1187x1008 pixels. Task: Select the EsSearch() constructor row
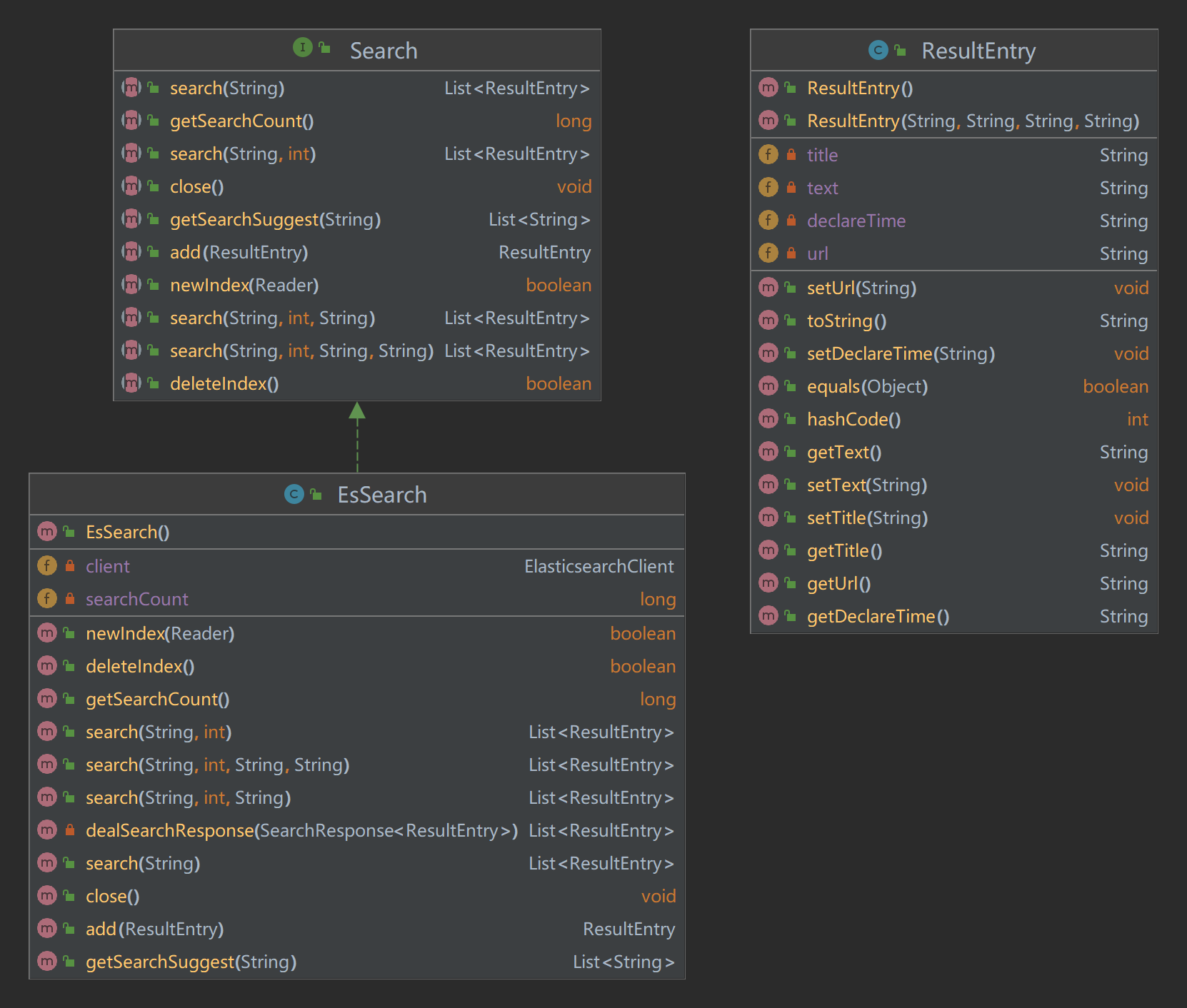click(127, 532)
